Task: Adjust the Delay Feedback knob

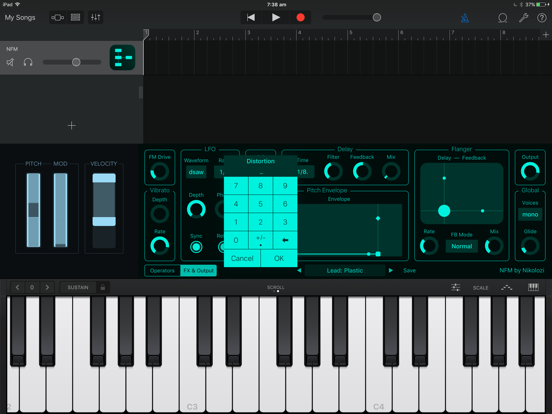Action: coord(362,171)
